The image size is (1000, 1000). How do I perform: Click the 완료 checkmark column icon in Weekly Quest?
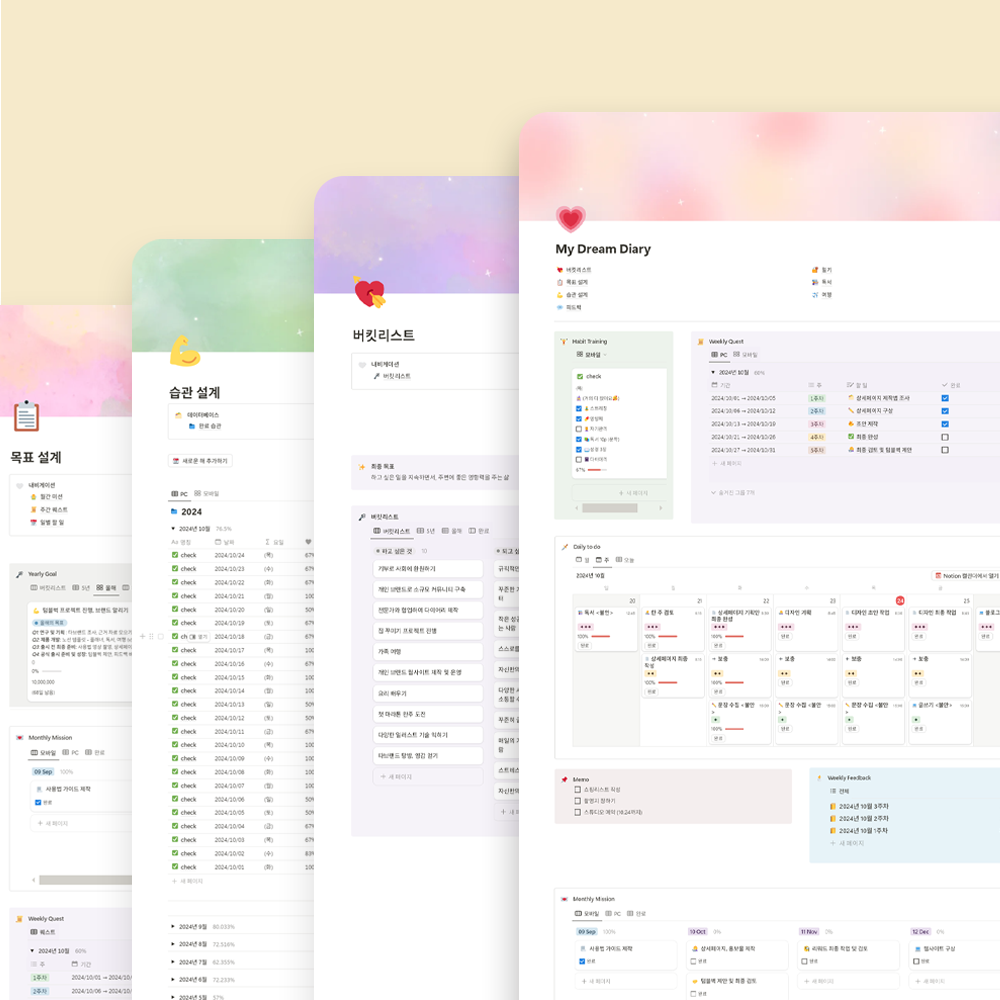945,385
